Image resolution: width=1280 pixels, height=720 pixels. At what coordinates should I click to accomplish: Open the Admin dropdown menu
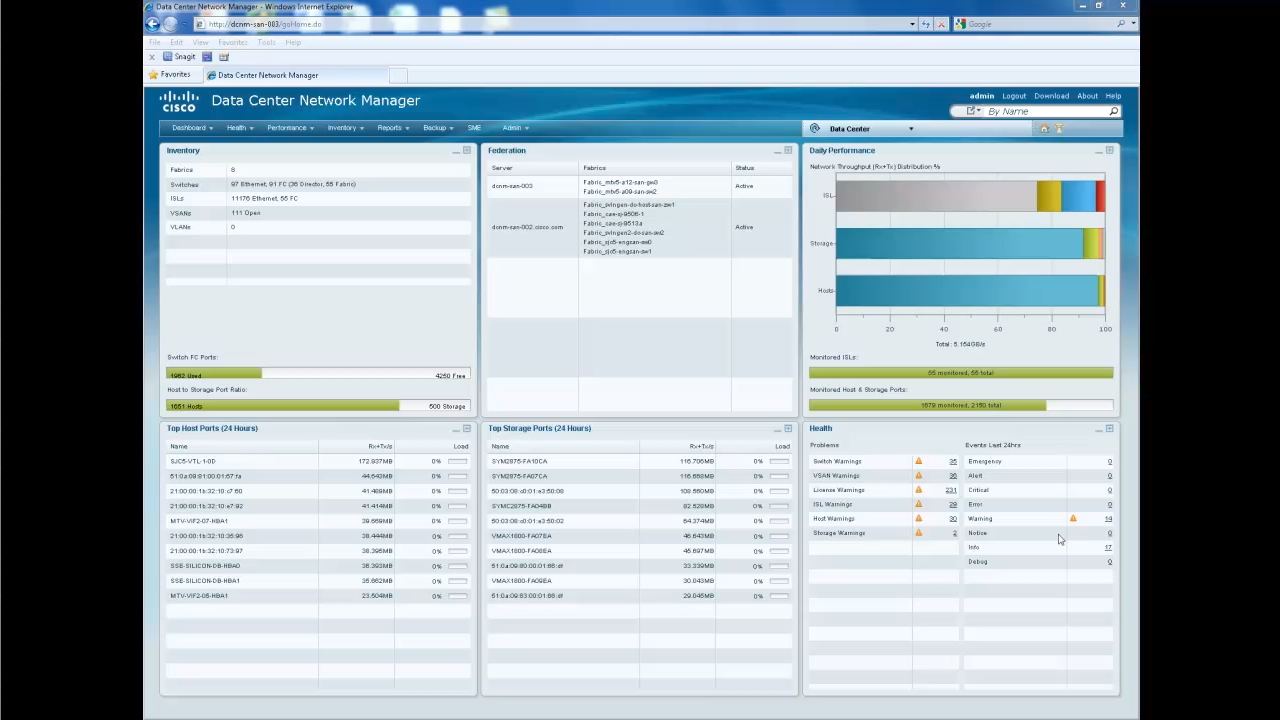(x=515, y=128)
